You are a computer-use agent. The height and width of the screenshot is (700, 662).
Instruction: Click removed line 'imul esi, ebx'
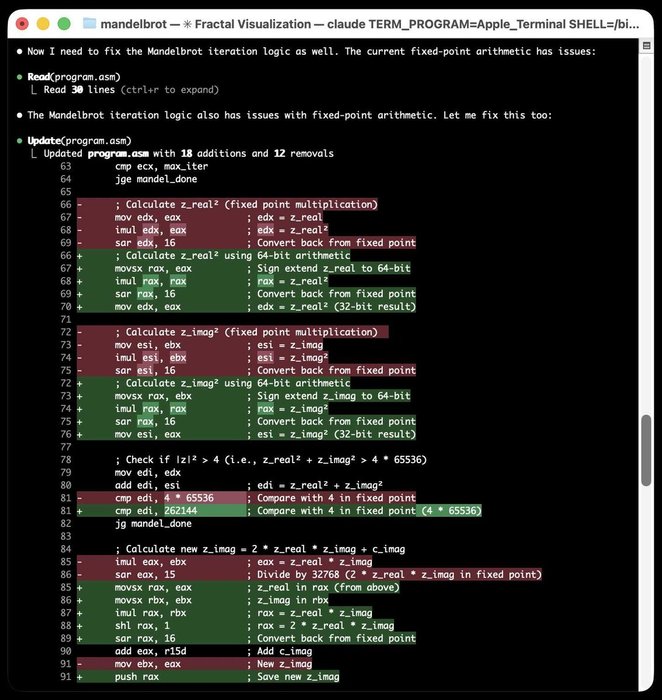click(202, 358)
